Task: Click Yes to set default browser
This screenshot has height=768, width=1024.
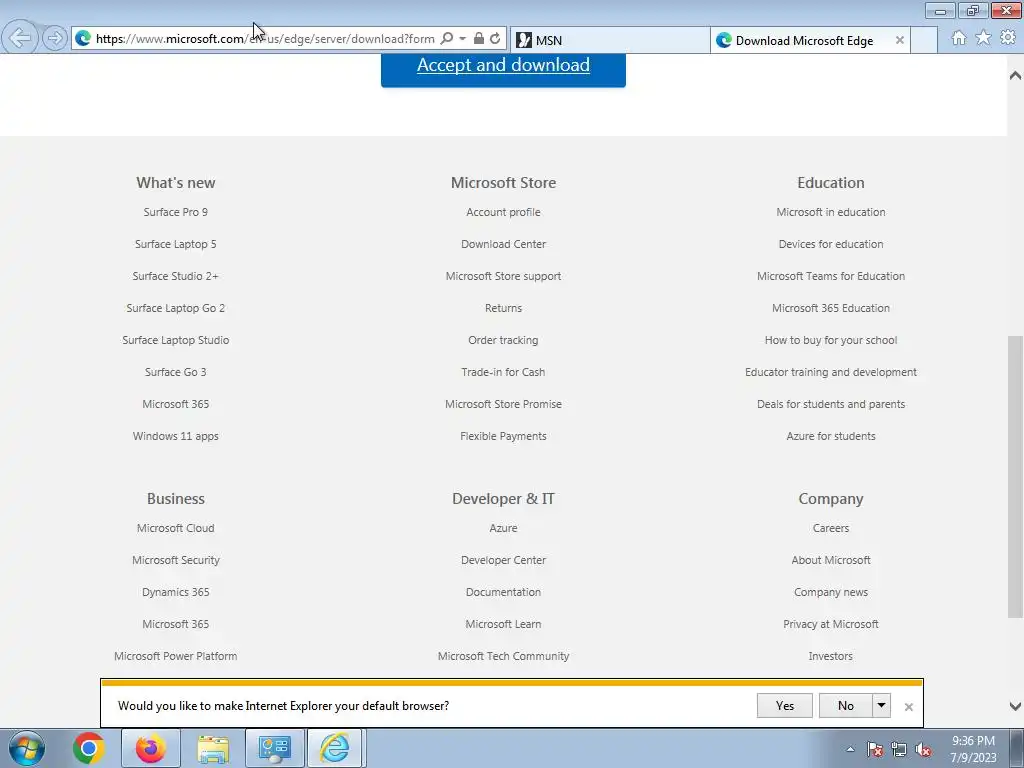Action: pyautogui.click(x=784, y=706)
